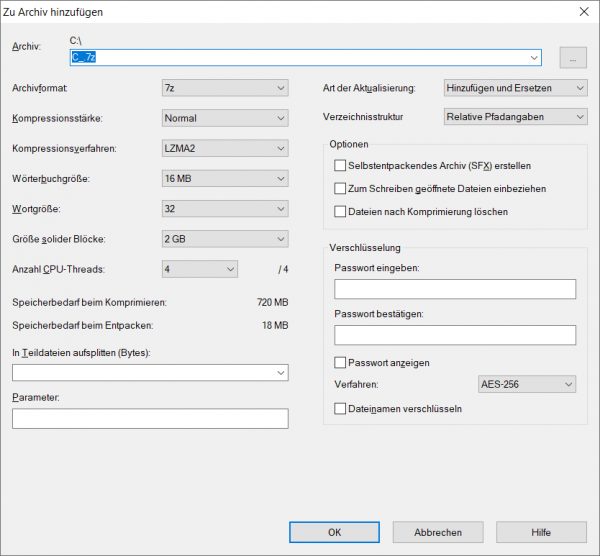Image resolution: width=600 pixels, height=556 pixels.
Task: Click the 'Verschlüsselung' group label
Action: pyautogui.click(x=365, y=248)
